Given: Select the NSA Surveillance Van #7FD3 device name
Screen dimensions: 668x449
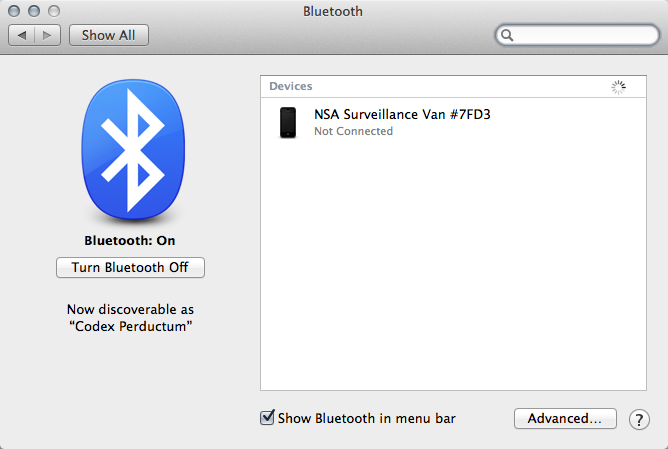Looking at the screenshot, I should [402, 114].
